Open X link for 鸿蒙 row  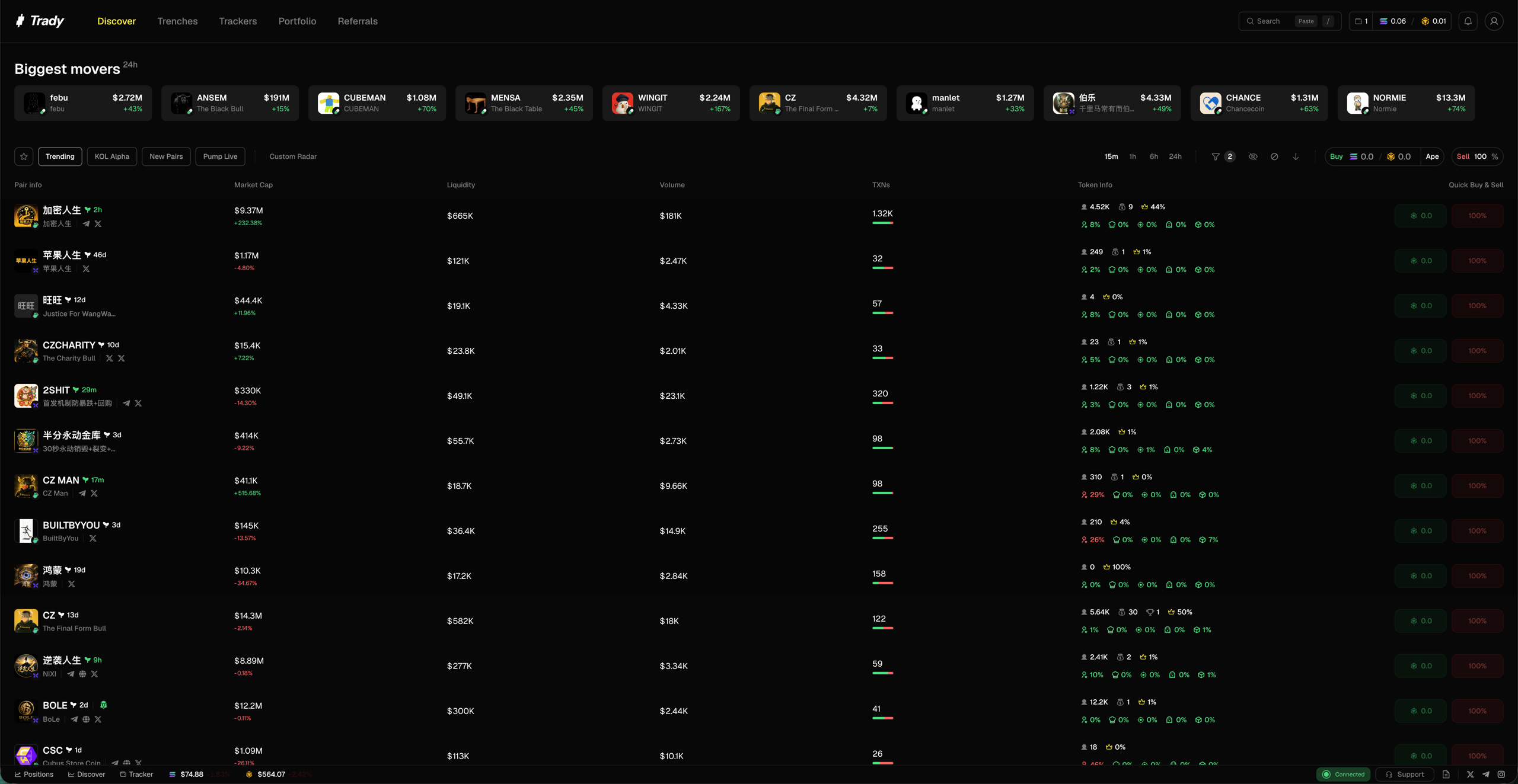click(x=71, y=584)
